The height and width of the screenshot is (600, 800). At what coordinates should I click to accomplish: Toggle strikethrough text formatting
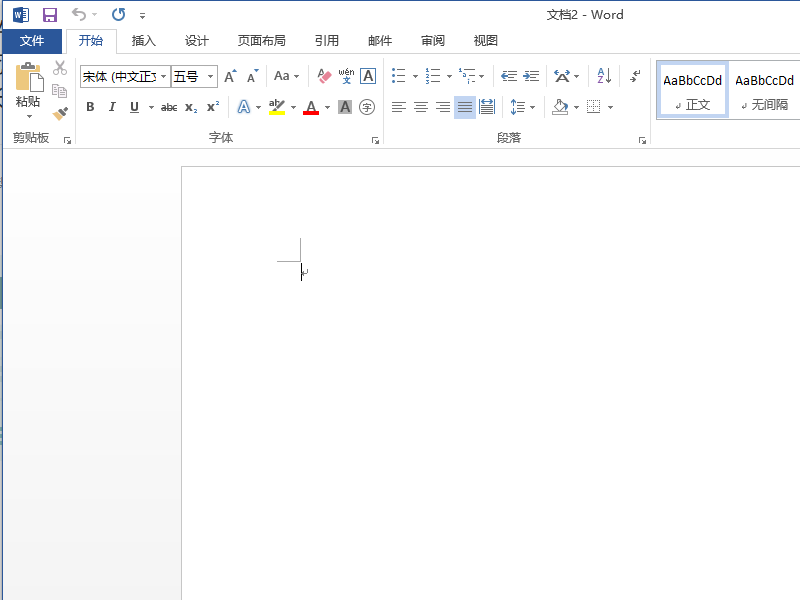(169, 107)
